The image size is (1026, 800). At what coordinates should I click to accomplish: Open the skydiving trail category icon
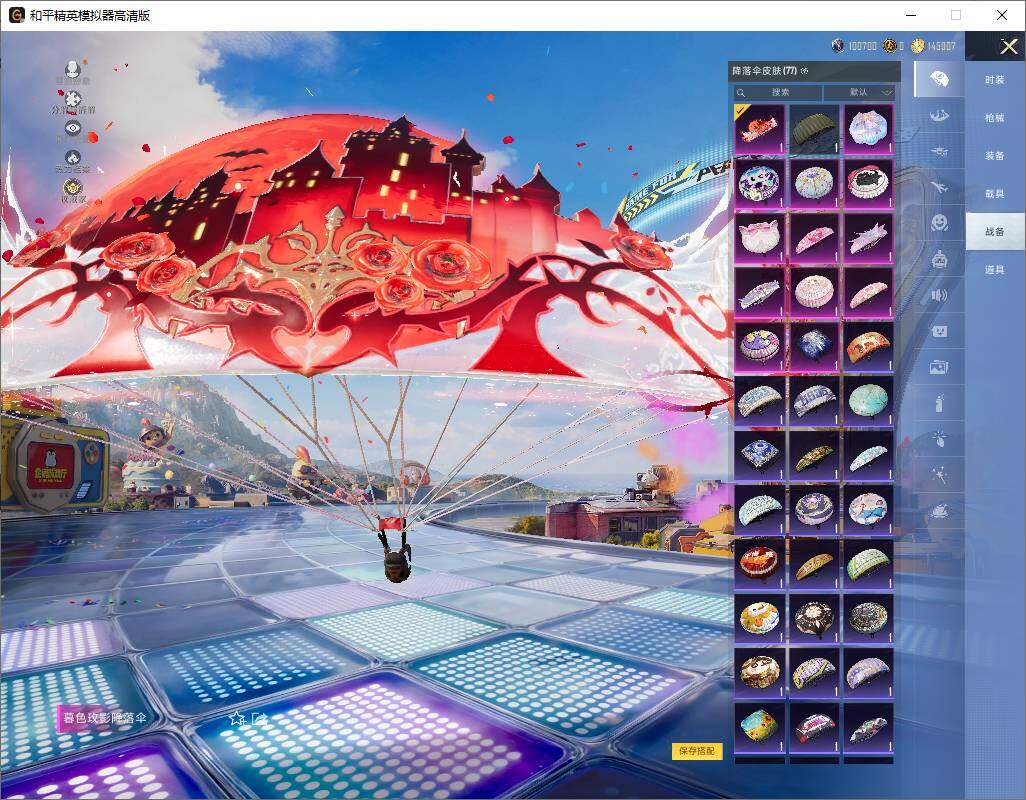pyautogui.click(x=939, y=116)
